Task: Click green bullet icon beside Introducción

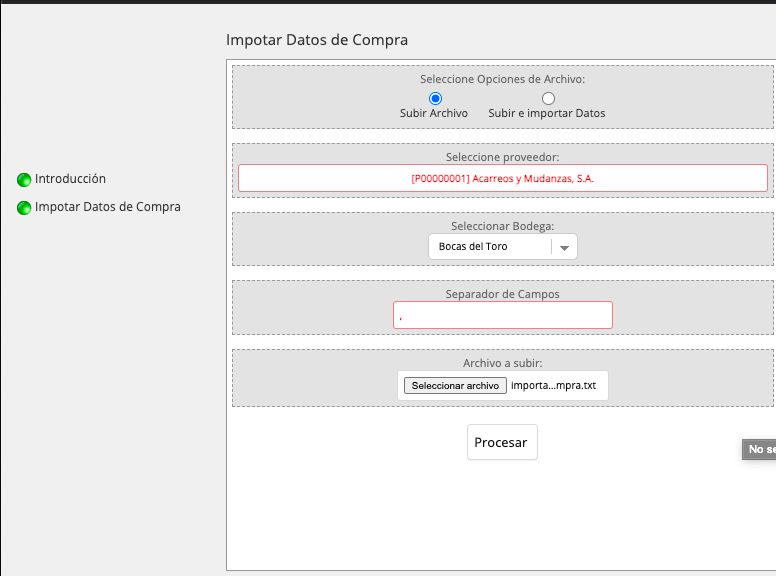Action: coord(24,180)
